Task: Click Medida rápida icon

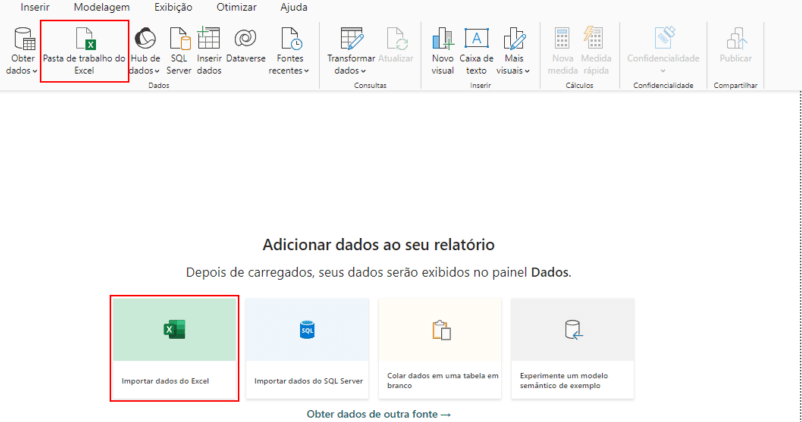Action: point(594,38)
